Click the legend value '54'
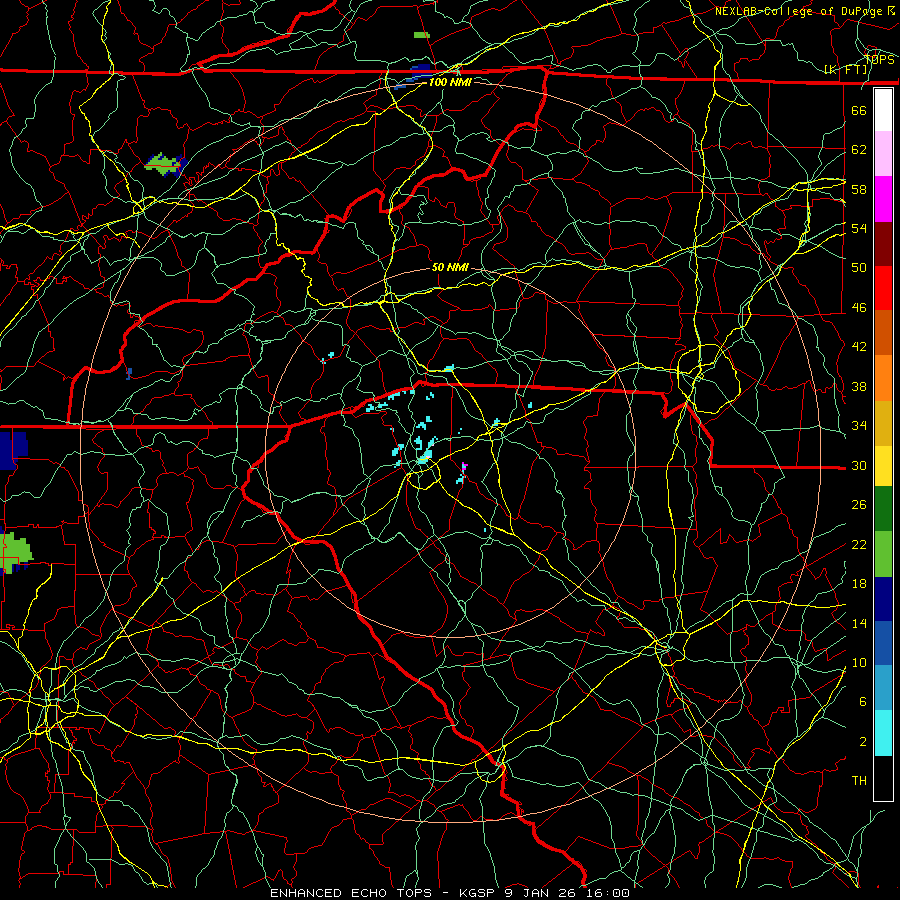This screenshot has height=900, width=900. pyautogui.click(x=859, y=228)
